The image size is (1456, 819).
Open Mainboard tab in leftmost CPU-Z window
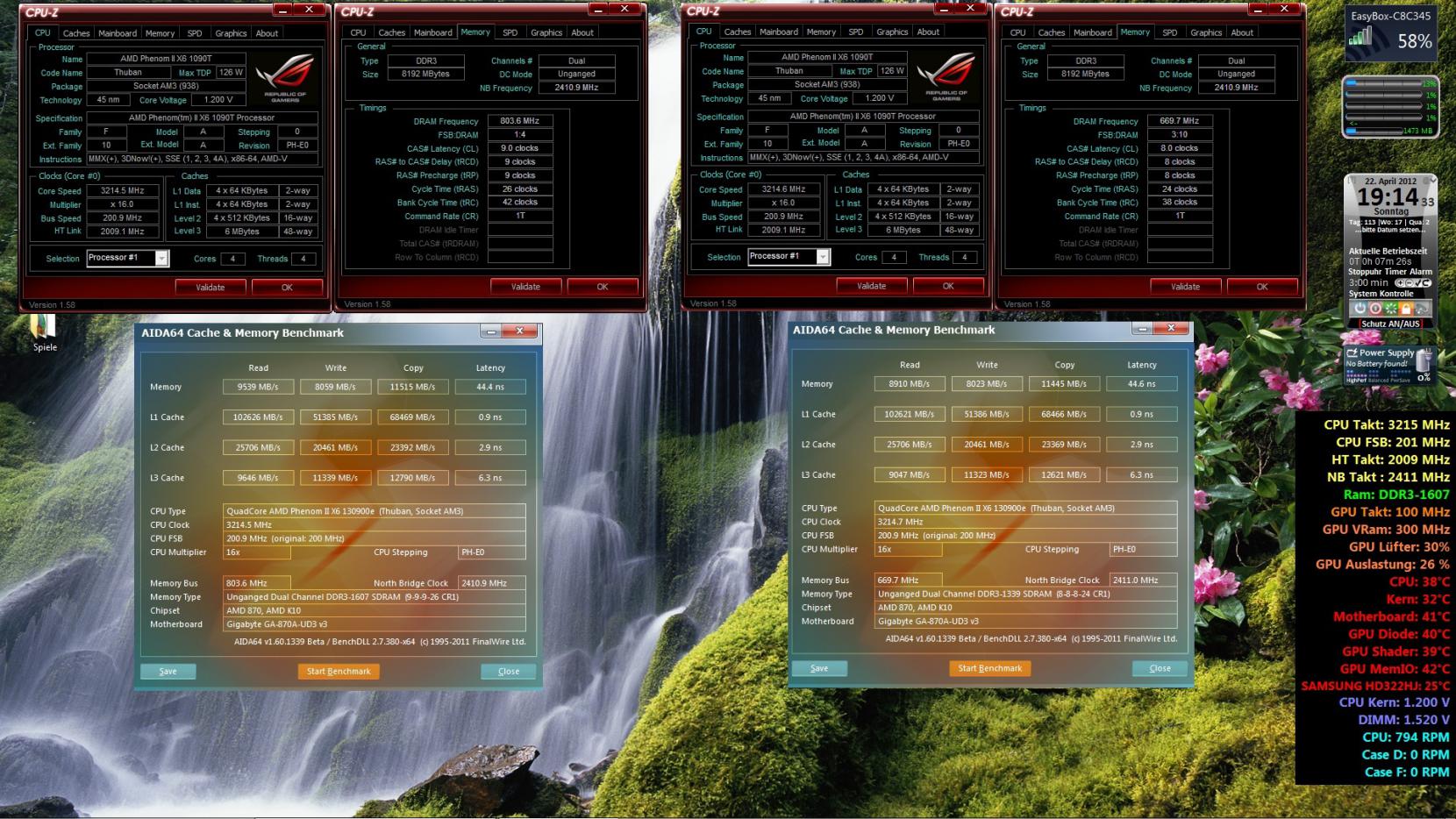point(118,33)
